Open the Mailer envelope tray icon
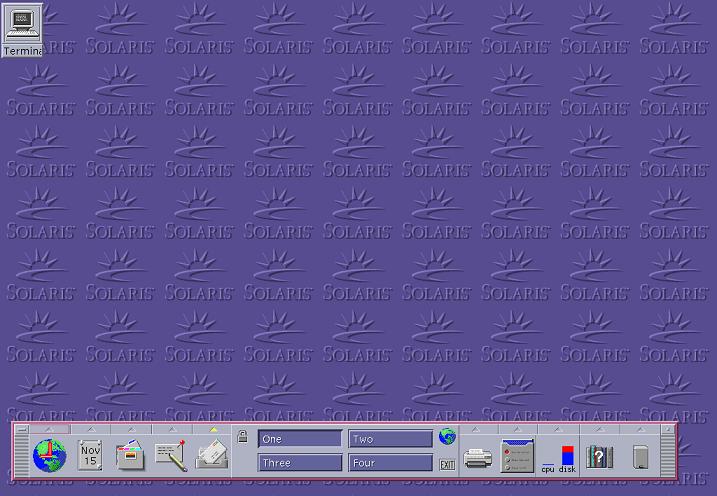 coord(212,455)
